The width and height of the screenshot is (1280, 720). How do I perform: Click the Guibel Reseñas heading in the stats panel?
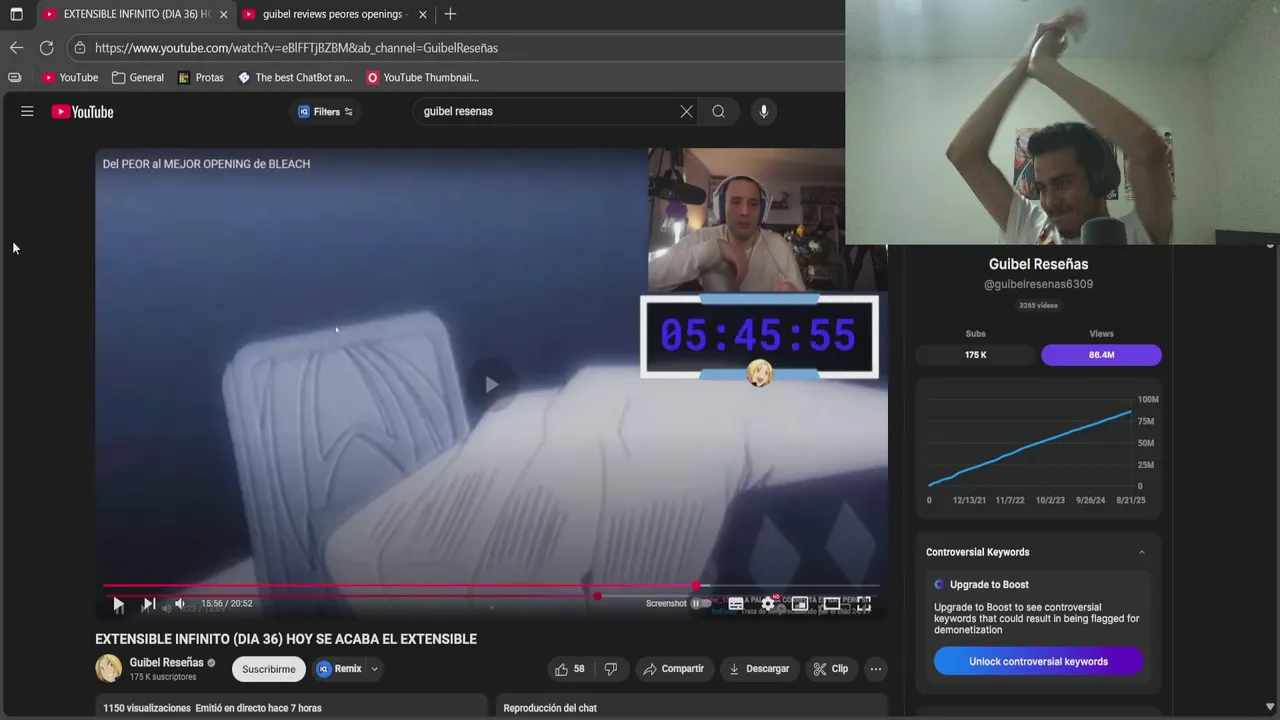1038,264
